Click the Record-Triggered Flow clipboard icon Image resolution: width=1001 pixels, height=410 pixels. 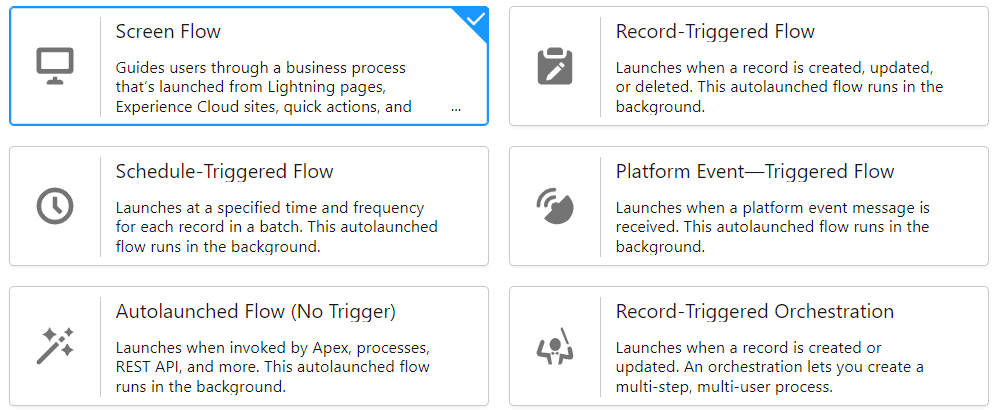coord(555,66)
